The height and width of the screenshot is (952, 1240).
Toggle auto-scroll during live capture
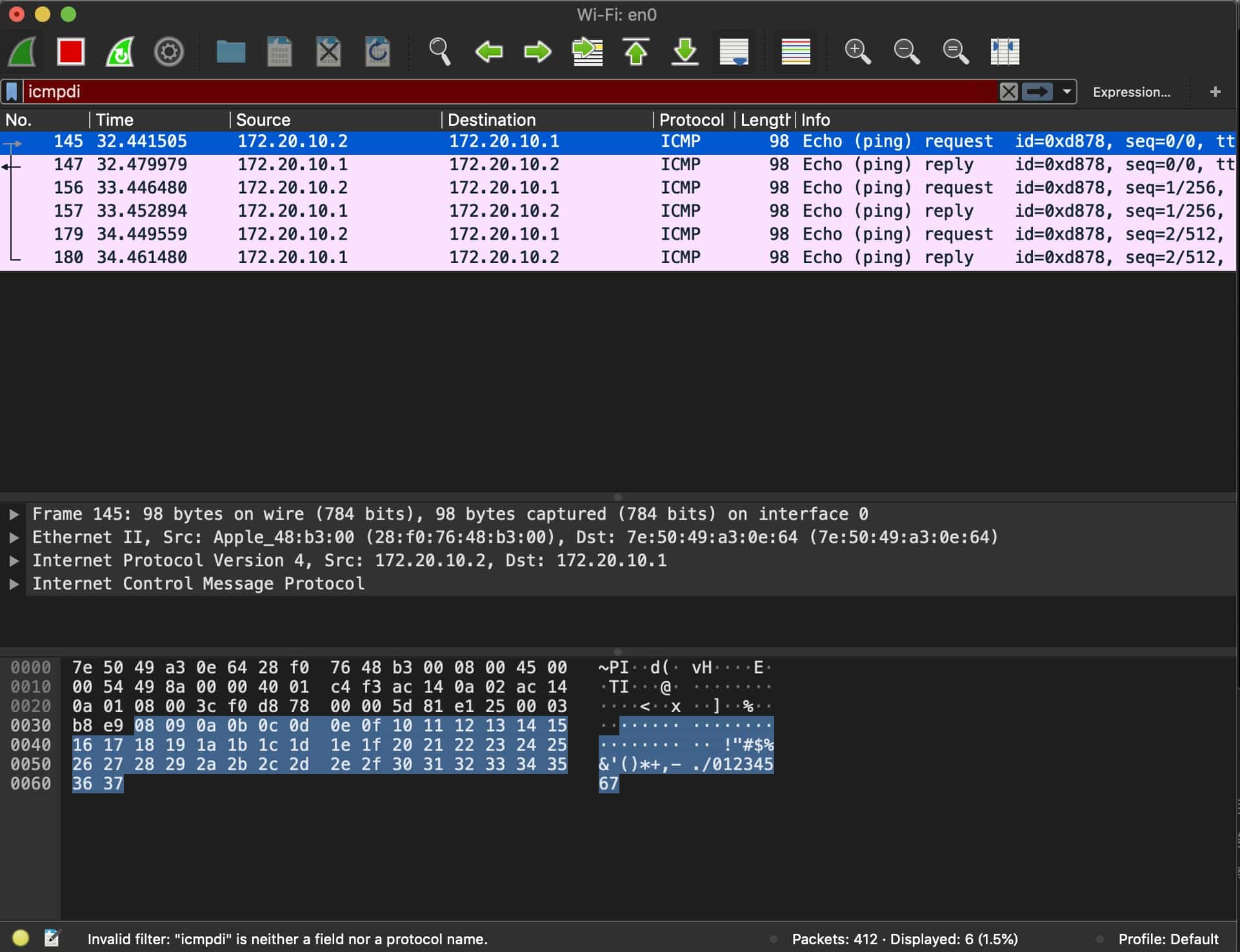734,51
